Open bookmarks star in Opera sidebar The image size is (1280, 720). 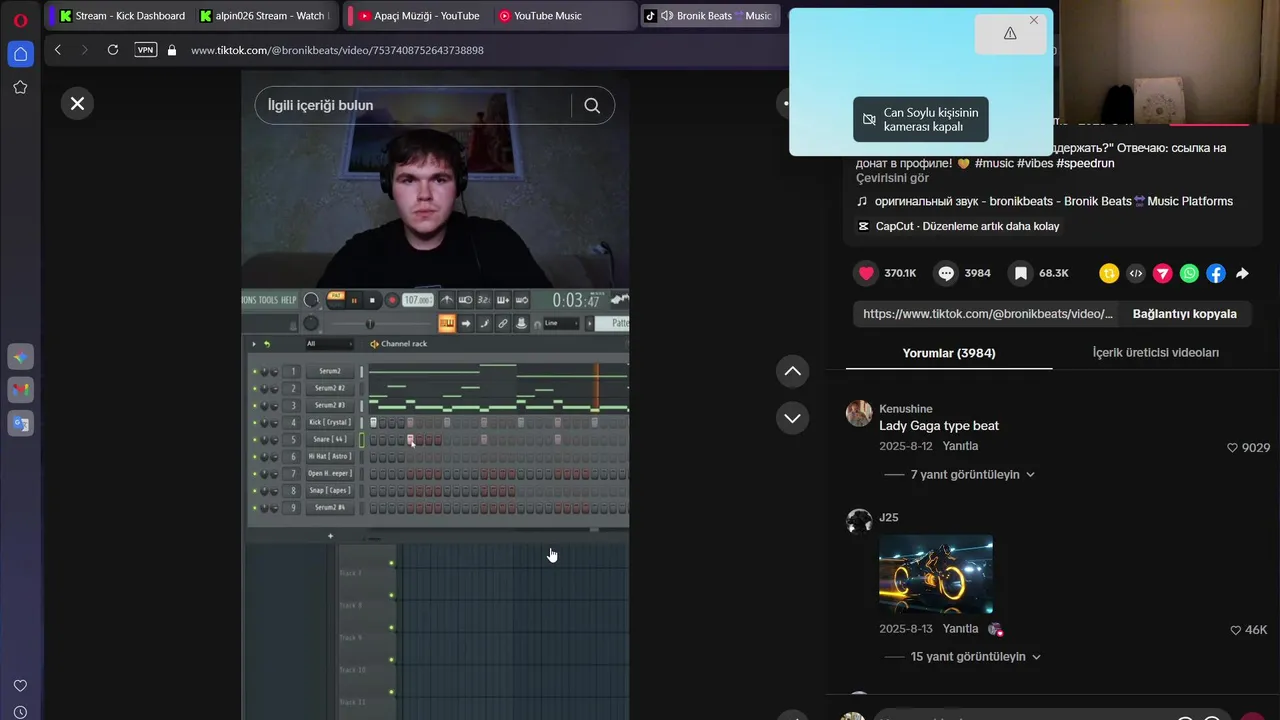point(20,88)
